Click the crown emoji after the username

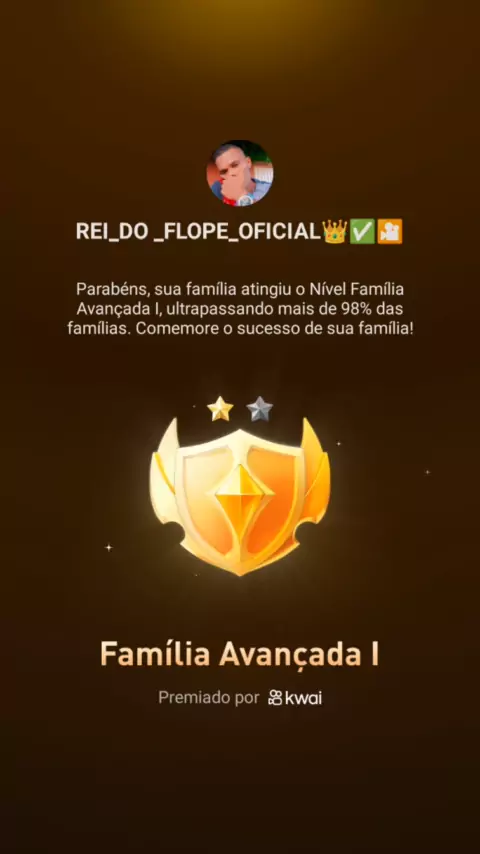(335, 231)
